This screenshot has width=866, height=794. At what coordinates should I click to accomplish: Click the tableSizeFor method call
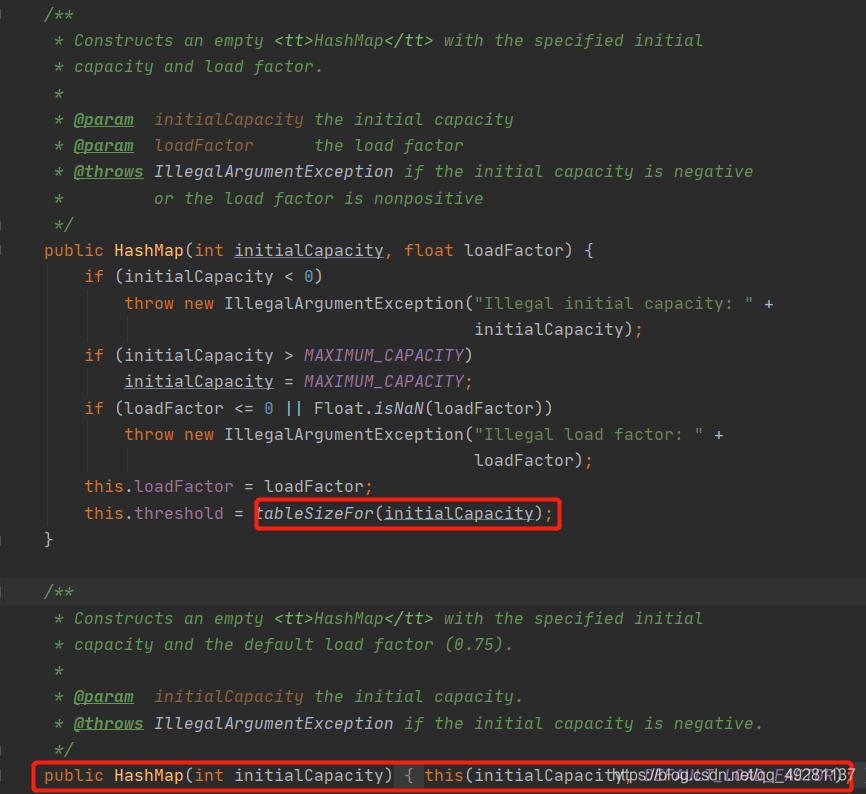(315, 514)
